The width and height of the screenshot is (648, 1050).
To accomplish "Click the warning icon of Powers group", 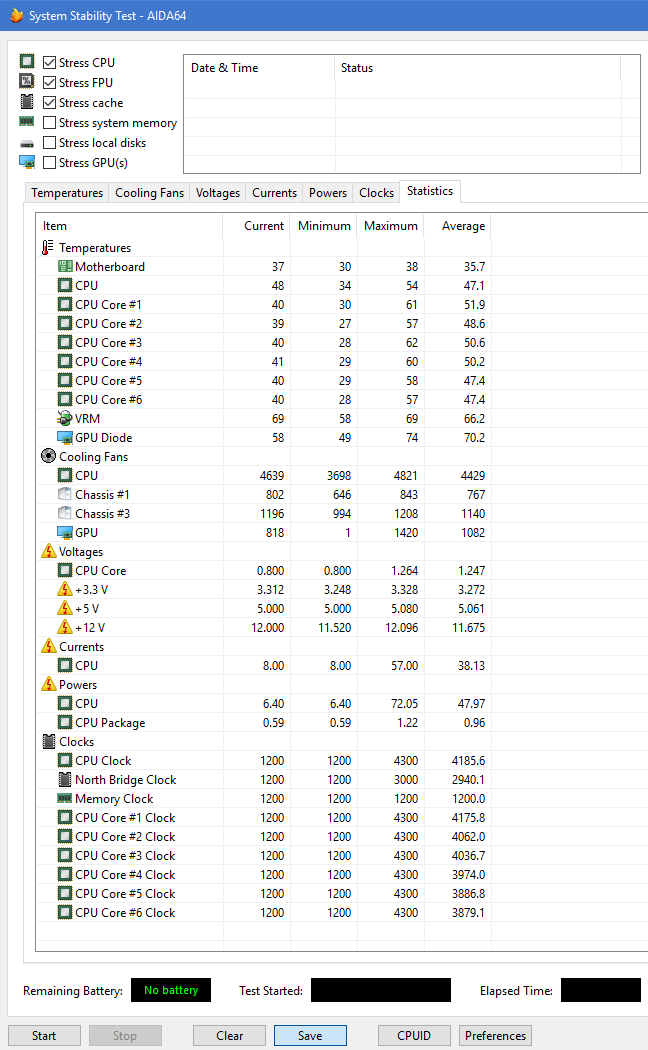I will tap(49, 684).
